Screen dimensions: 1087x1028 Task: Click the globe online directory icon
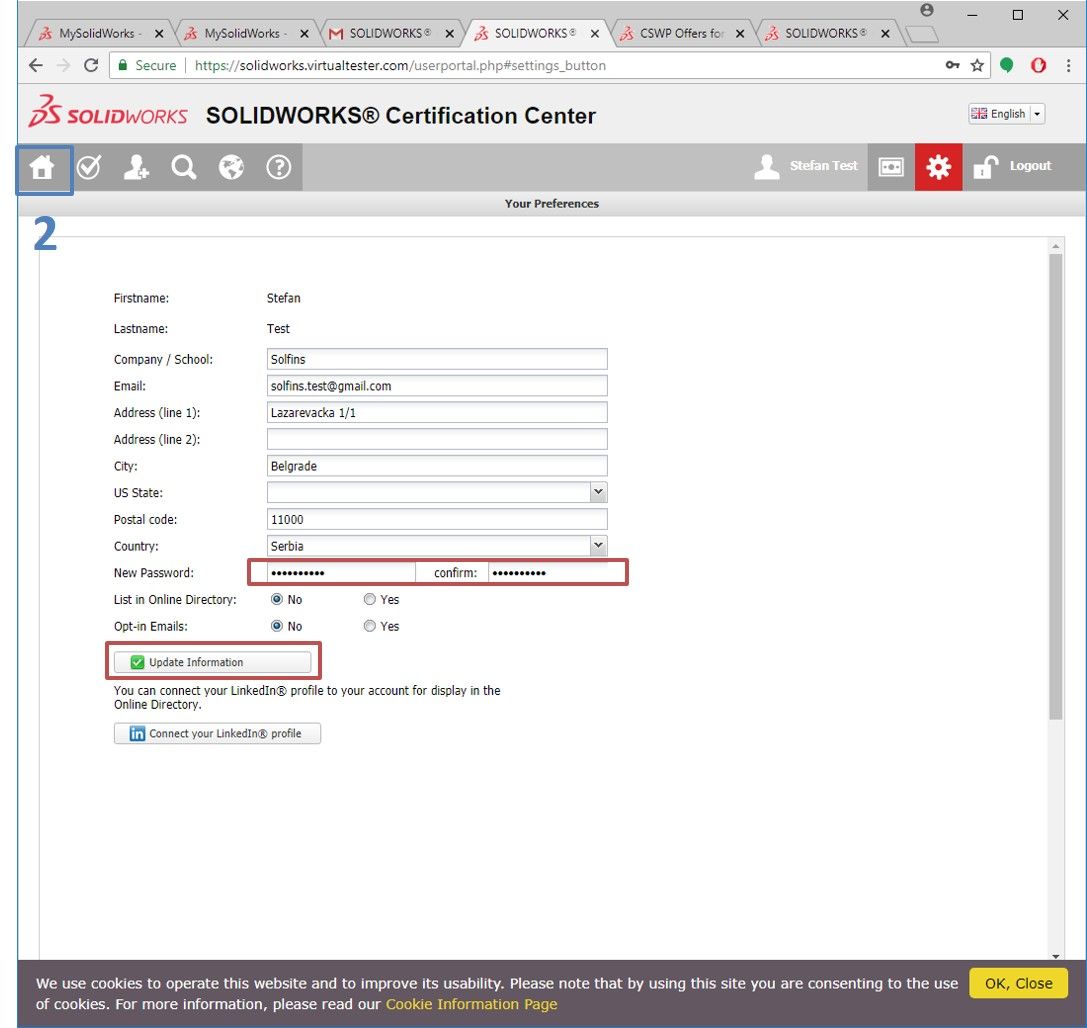point(230,167)
